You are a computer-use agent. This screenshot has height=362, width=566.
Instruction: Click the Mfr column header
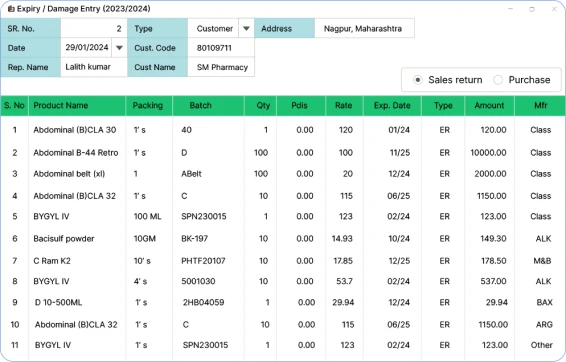click(540, 105)
